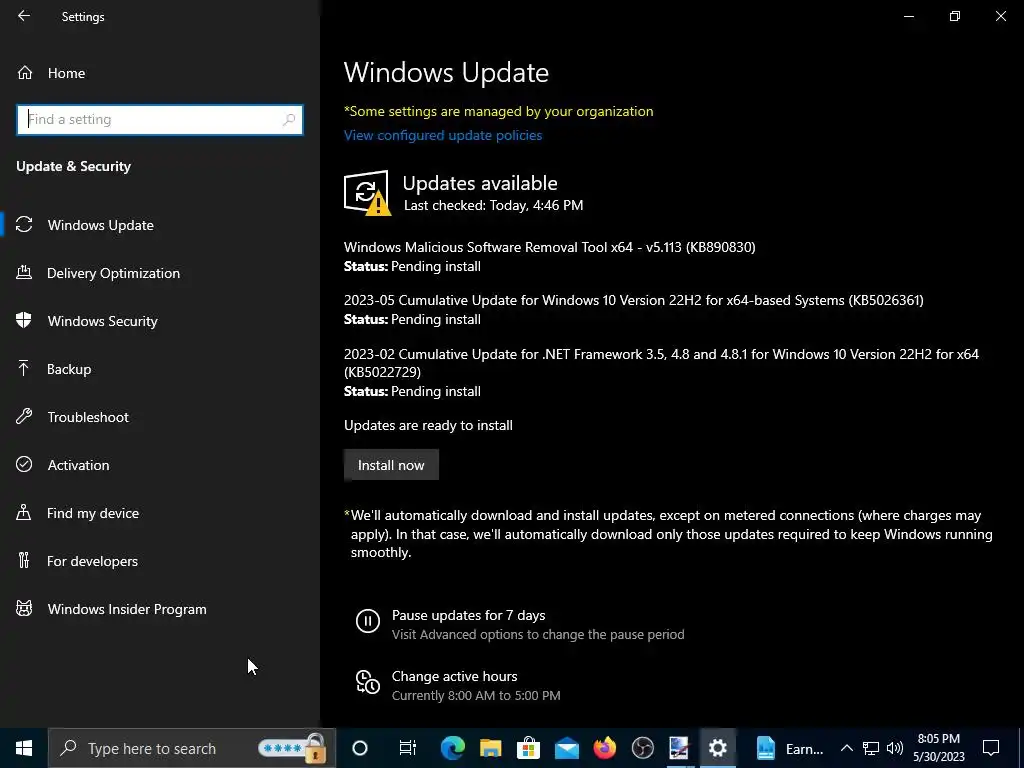Click the Settings gear on taskbar

[x=717, y=748]
